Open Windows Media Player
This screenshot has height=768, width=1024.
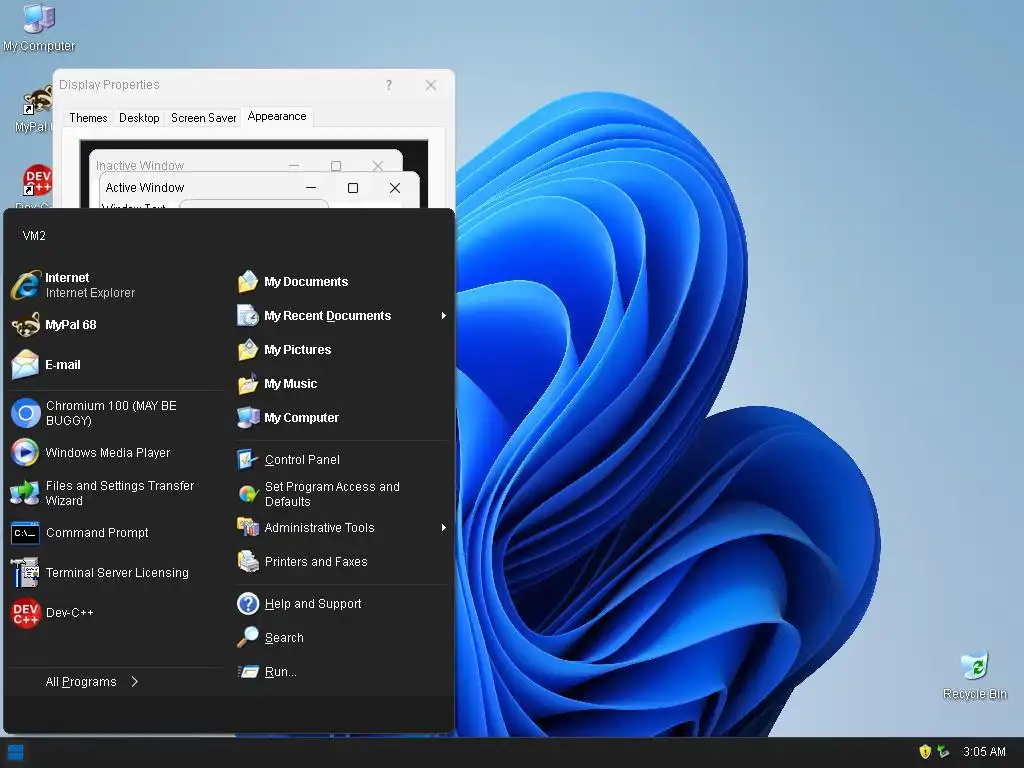[x=116, y=453]
